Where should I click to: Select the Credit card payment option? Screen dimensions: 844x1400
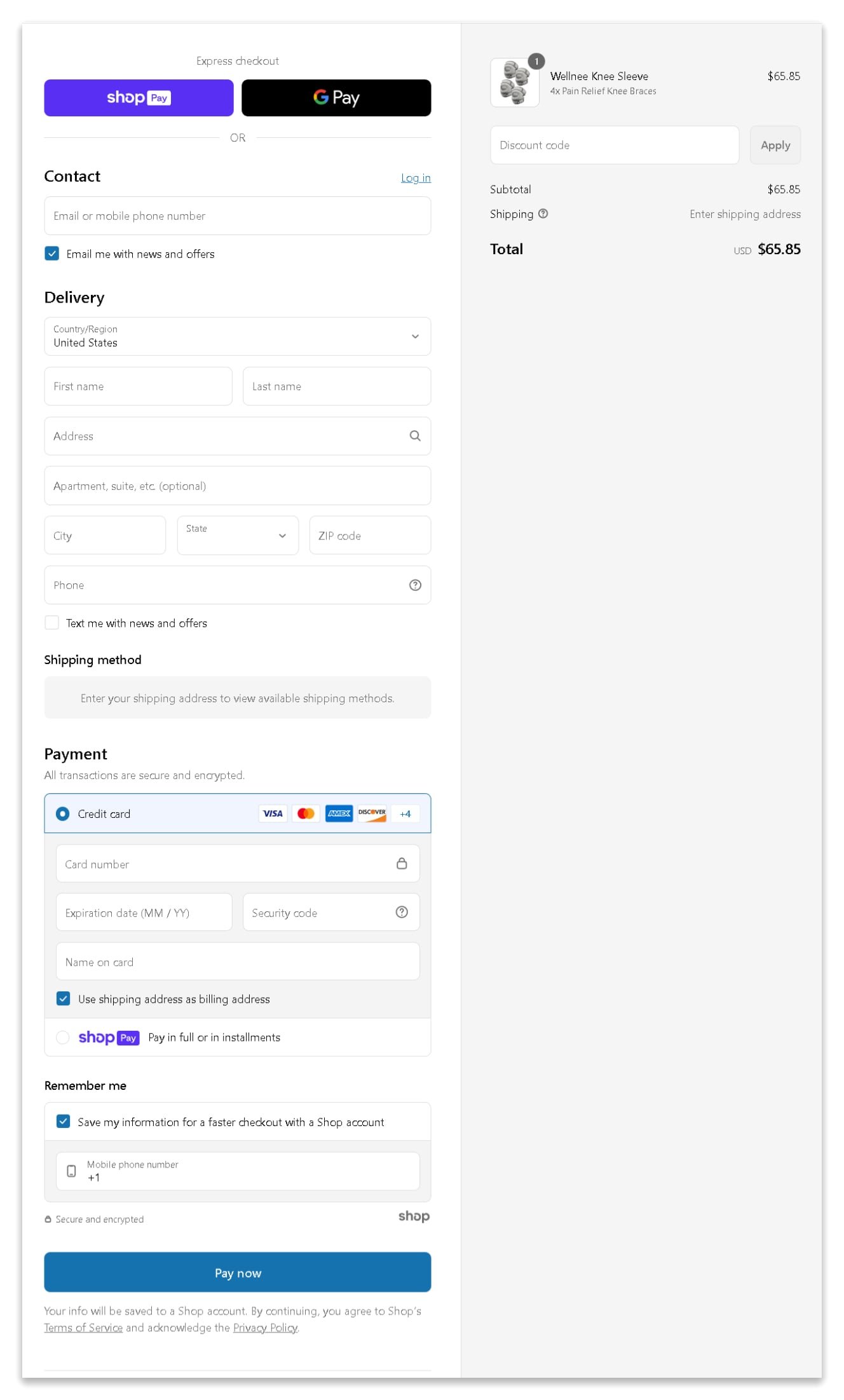click(63, 813)
